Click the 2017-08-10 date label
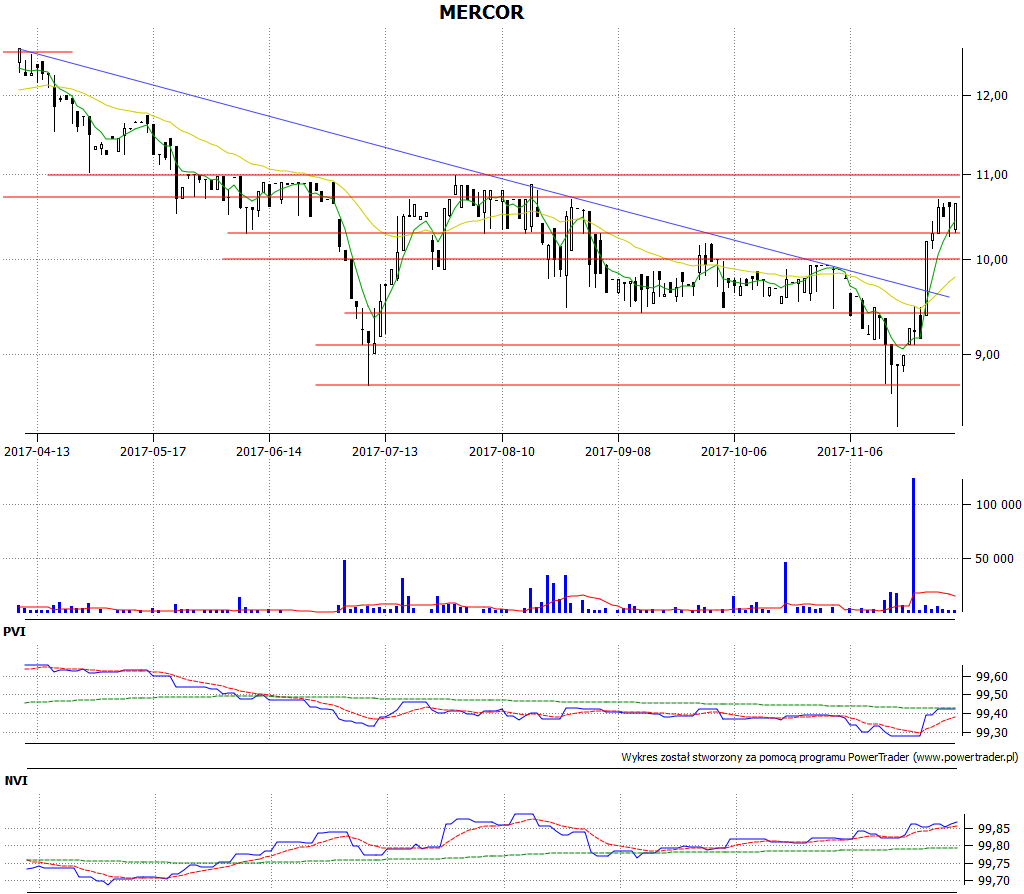1024x894 pixels. 502,451
